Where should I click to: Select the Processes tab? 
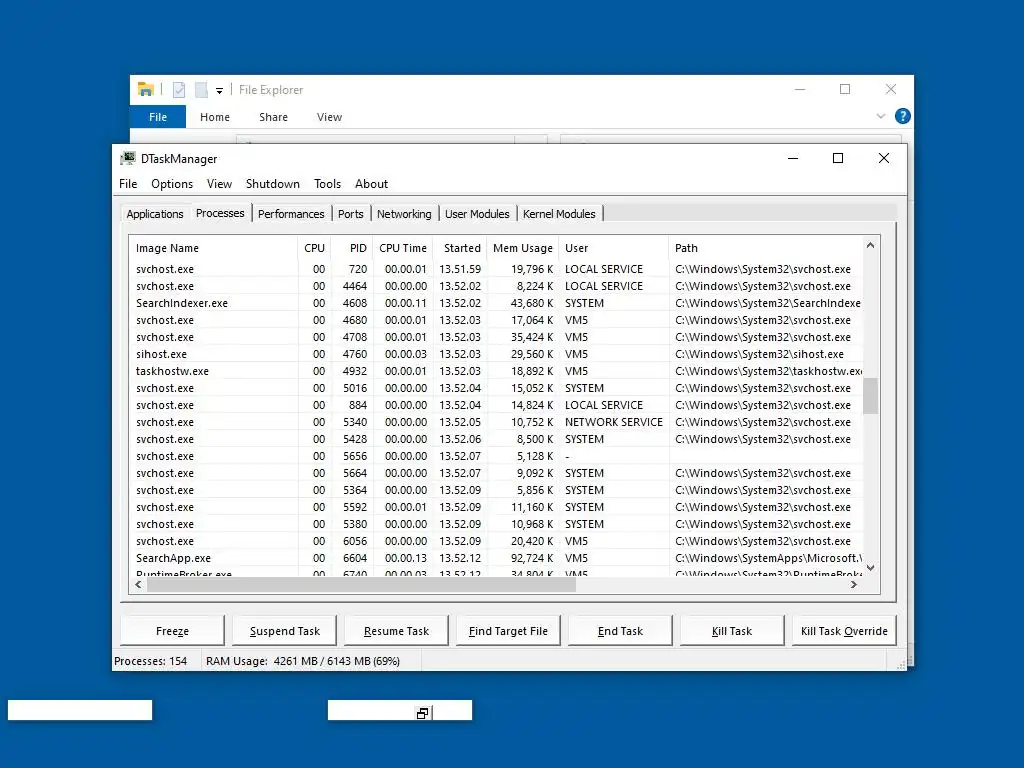220,213
